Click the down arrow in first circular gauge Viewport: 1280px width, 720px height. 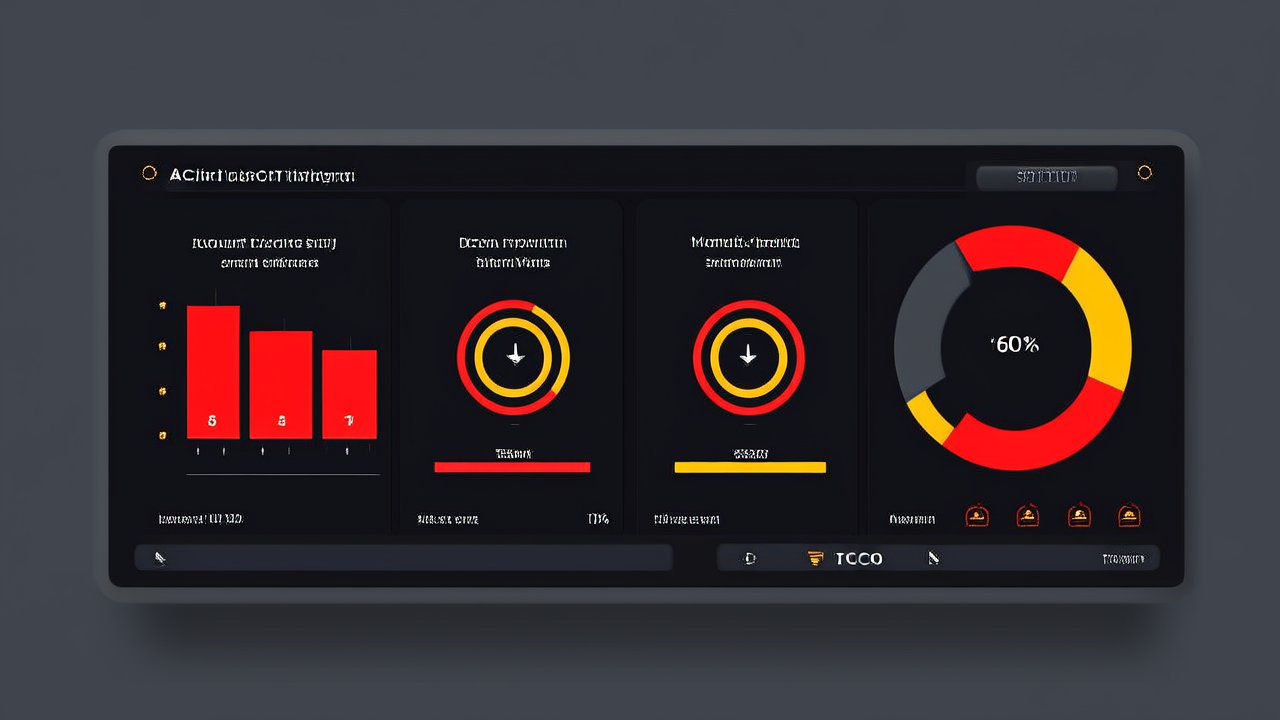pos(515,355)
